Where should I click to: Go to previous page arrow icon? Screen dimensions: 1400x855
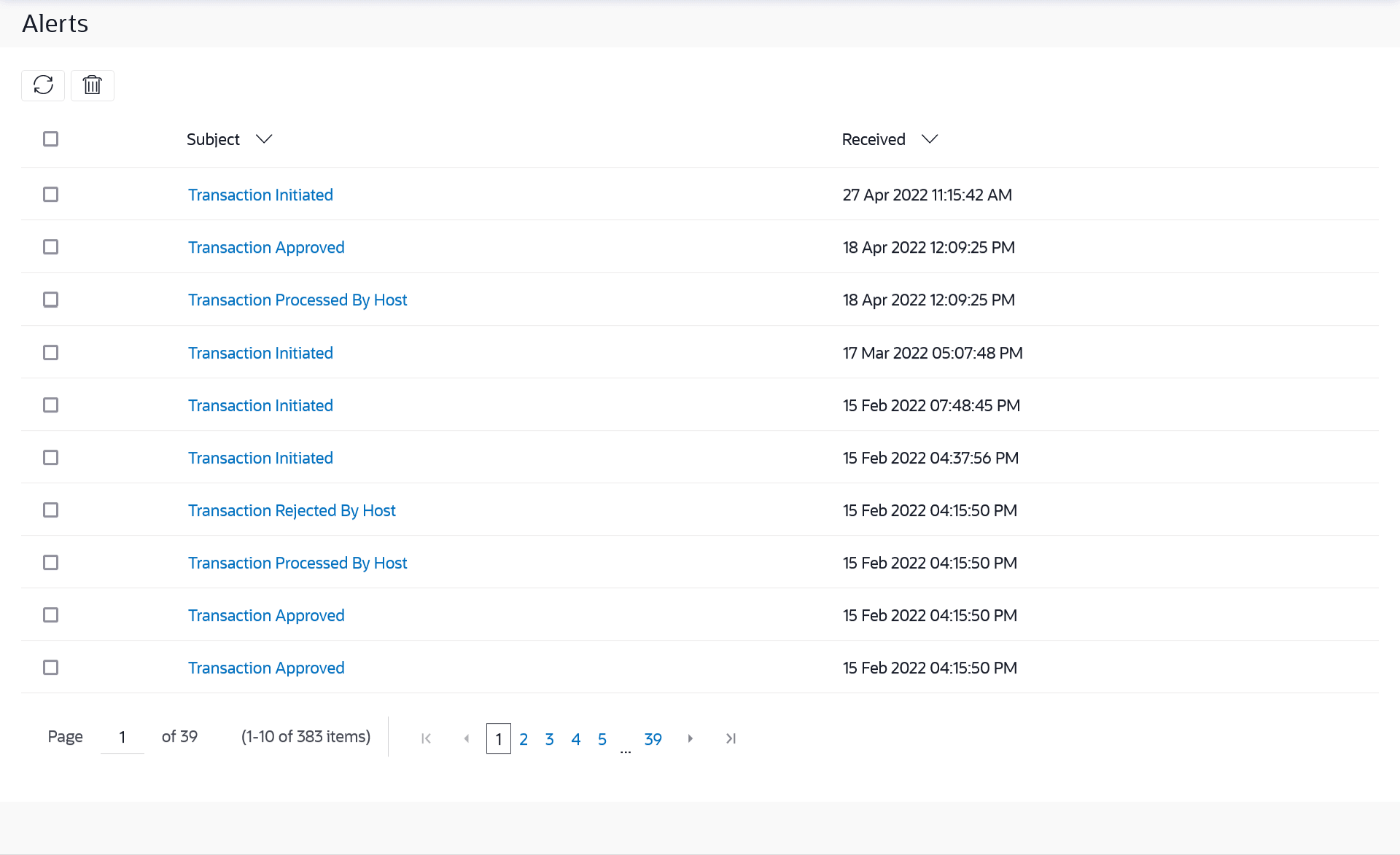[467, 738]
